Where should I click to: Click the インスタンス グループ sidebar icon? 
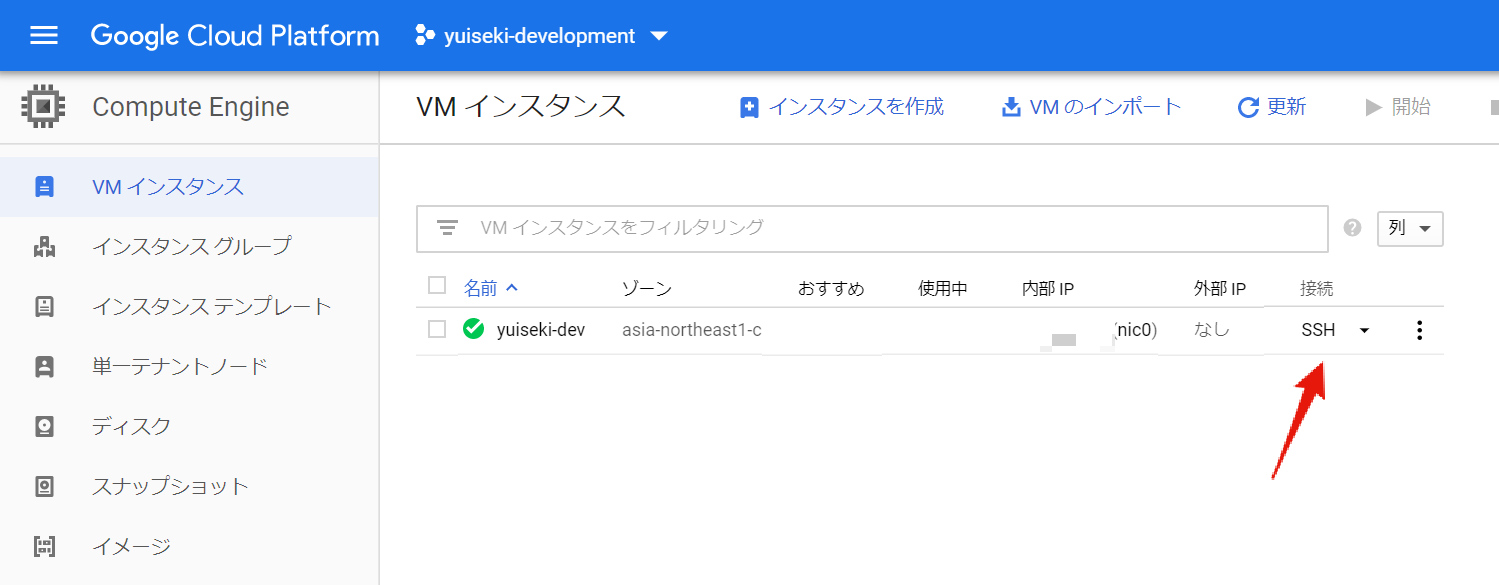[x=44, y=247]
